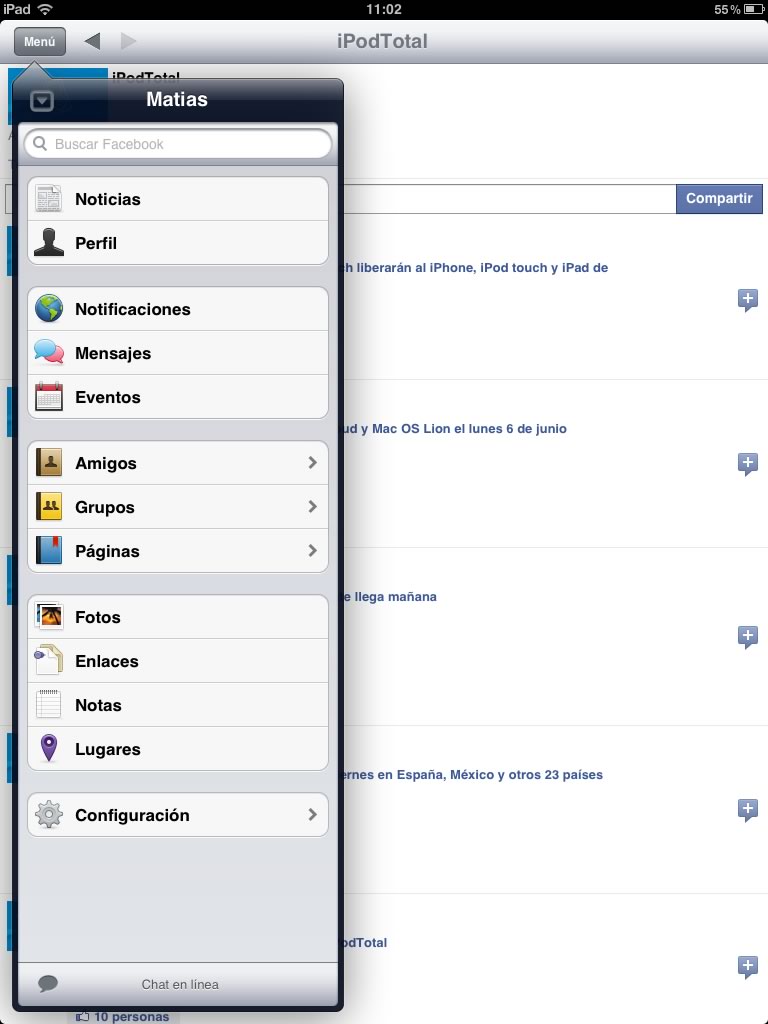The height and width of the screenshot is (1024, 768).
Task: Select Notas menu entry
Action: pos(178,705)
